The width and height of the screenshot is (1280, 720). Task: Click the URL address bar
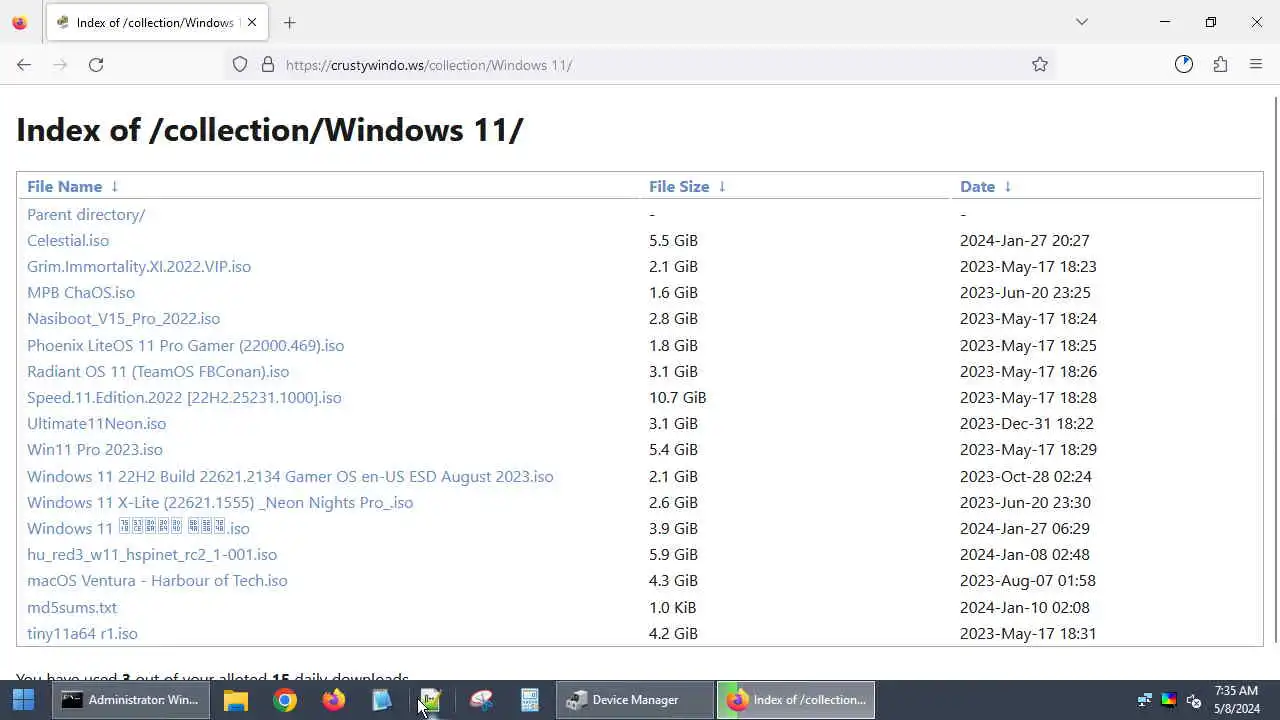pos(640,65)
